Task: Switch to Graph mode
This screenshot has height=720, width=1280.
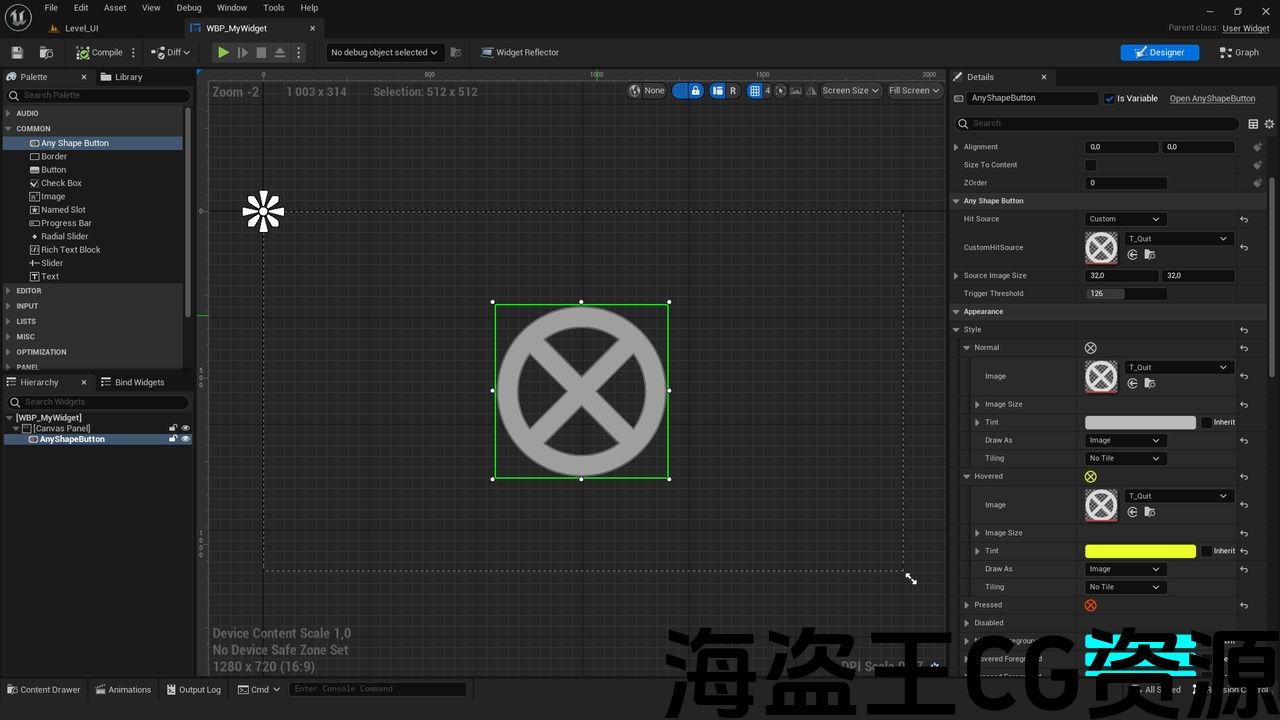Action: pos(1239,52)
